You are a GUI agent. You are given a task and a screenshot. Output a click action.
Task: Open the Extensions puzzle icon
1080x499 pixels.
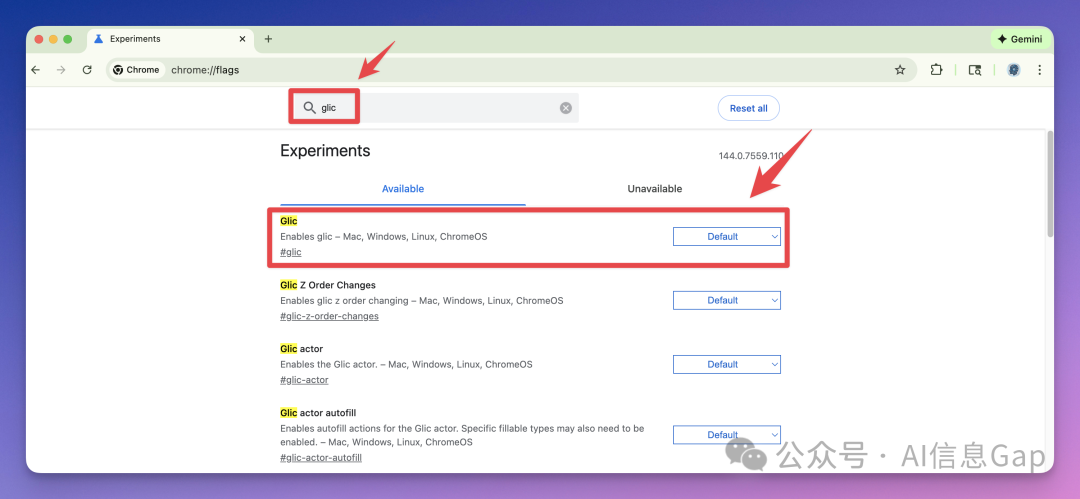point(936,70)
